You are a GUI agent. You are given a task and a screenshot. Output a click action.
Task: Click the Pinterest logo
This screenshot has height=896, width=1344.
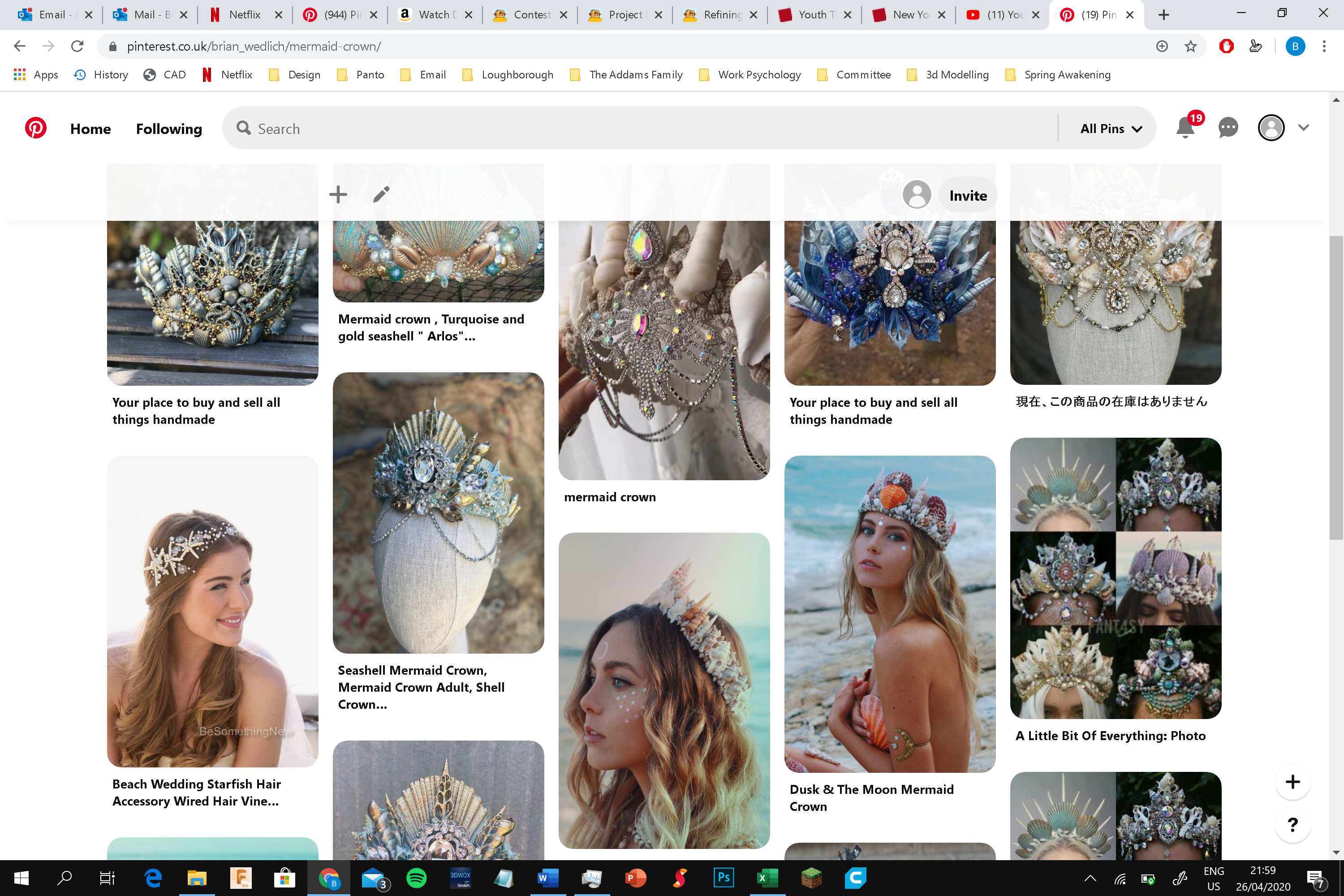[x=35, y=127]
